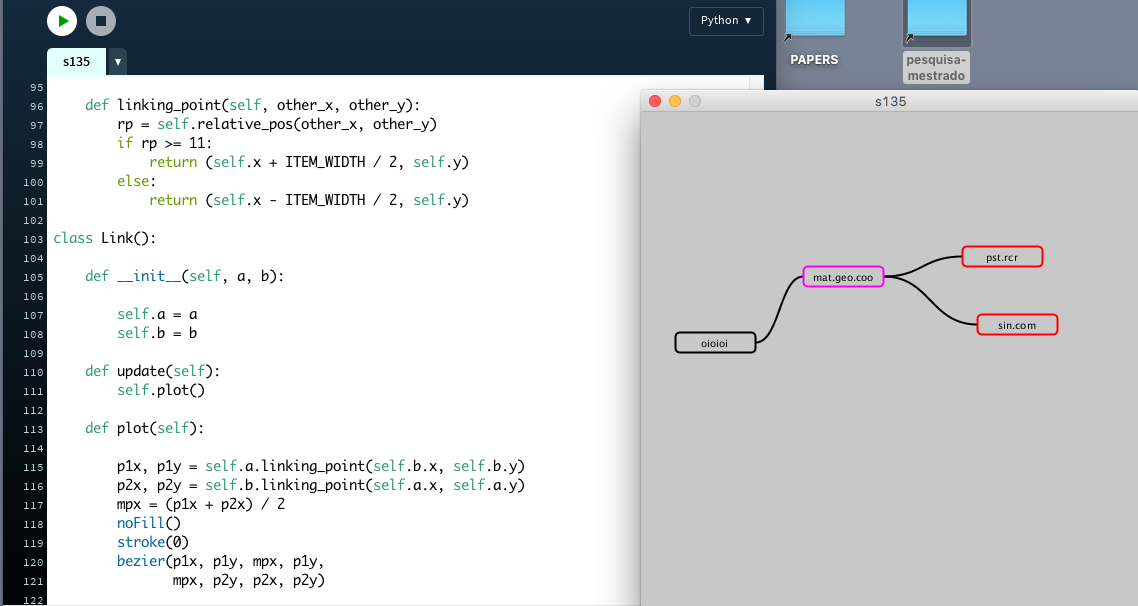This screenshot has width=1138, height=606.
Task: Click the red sin.com node
Action: [x=1016, y=325]
